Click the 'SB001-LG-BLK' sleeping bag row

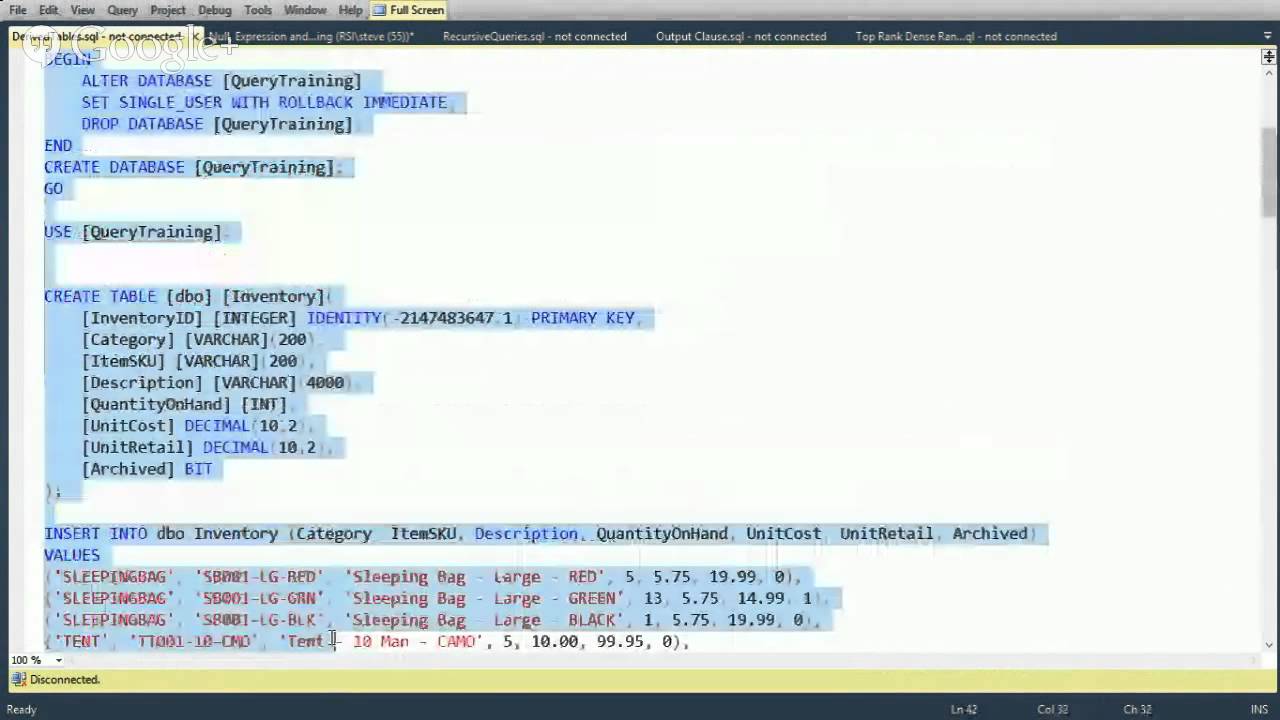point(432,620)
